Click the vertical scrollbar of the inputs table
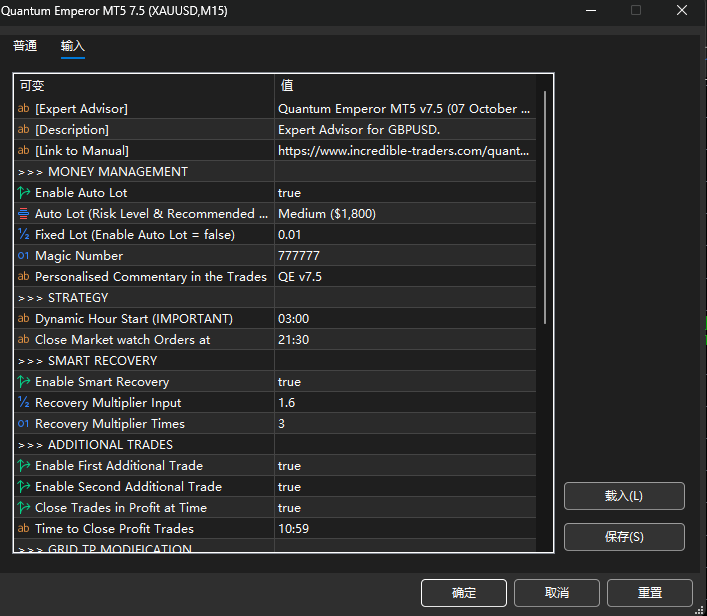The height and width of the screenshot is (616, 707). click(545, 207)
